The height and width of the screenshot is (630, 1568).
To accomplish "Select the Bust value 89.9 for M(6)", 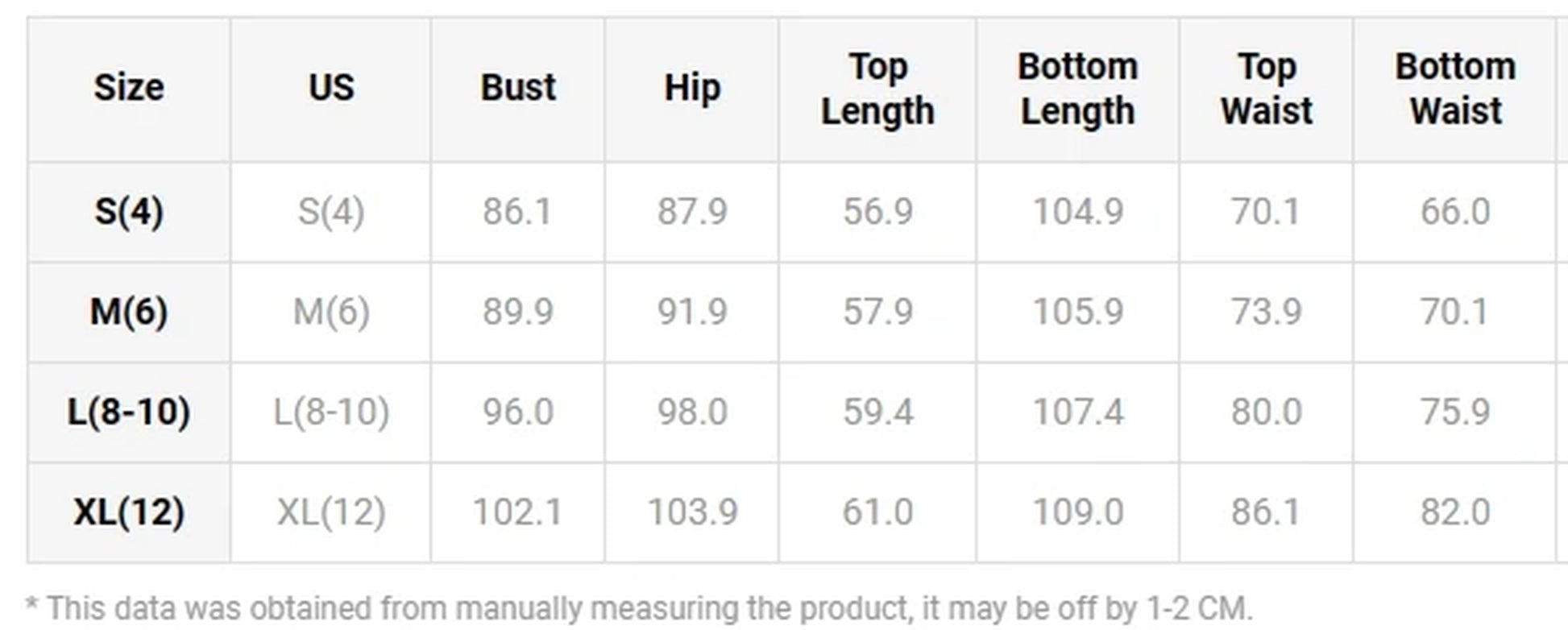I will point(518,312).
